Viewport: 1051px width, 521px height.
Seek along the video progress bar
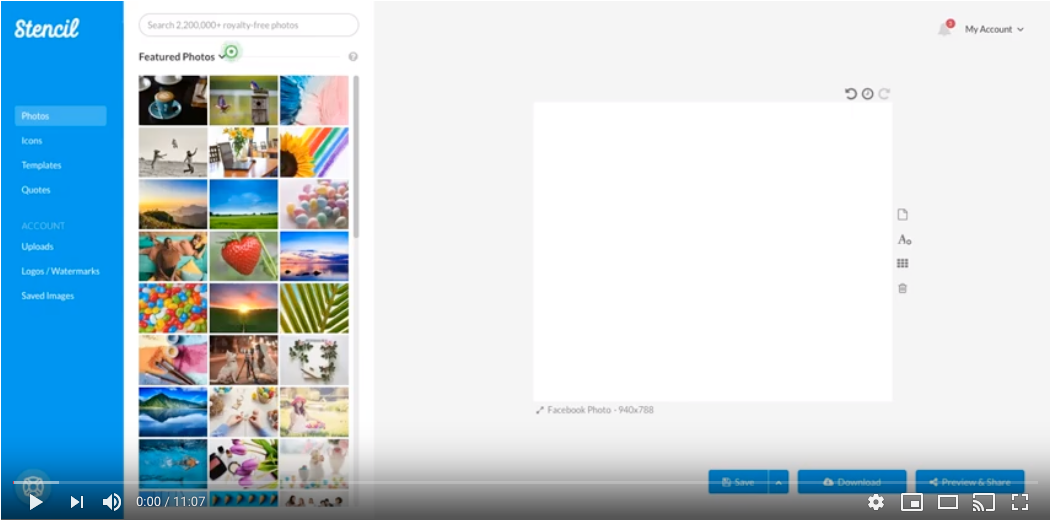[526, 482]
